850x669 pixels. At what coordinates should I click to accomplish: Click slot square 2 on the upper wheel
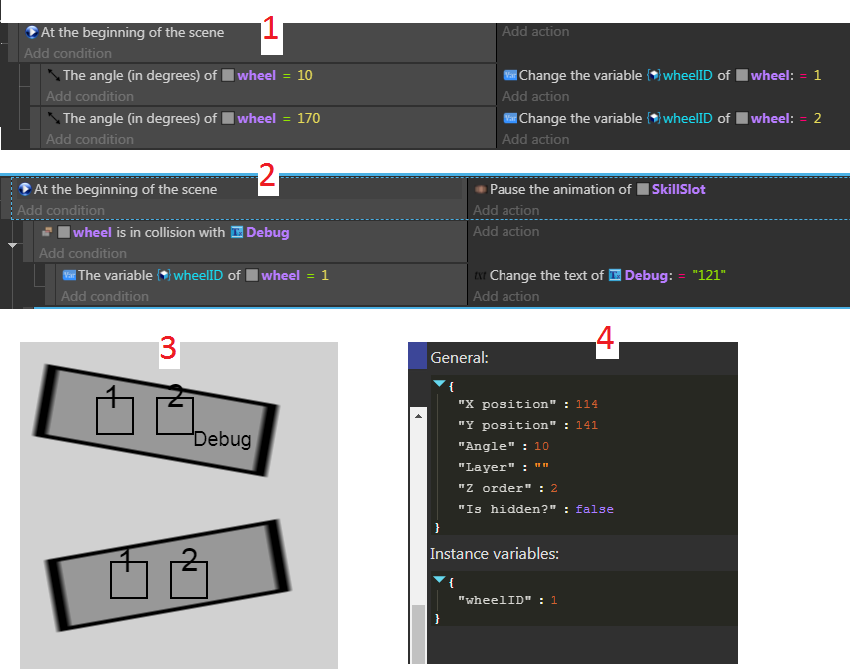point(175,416)
